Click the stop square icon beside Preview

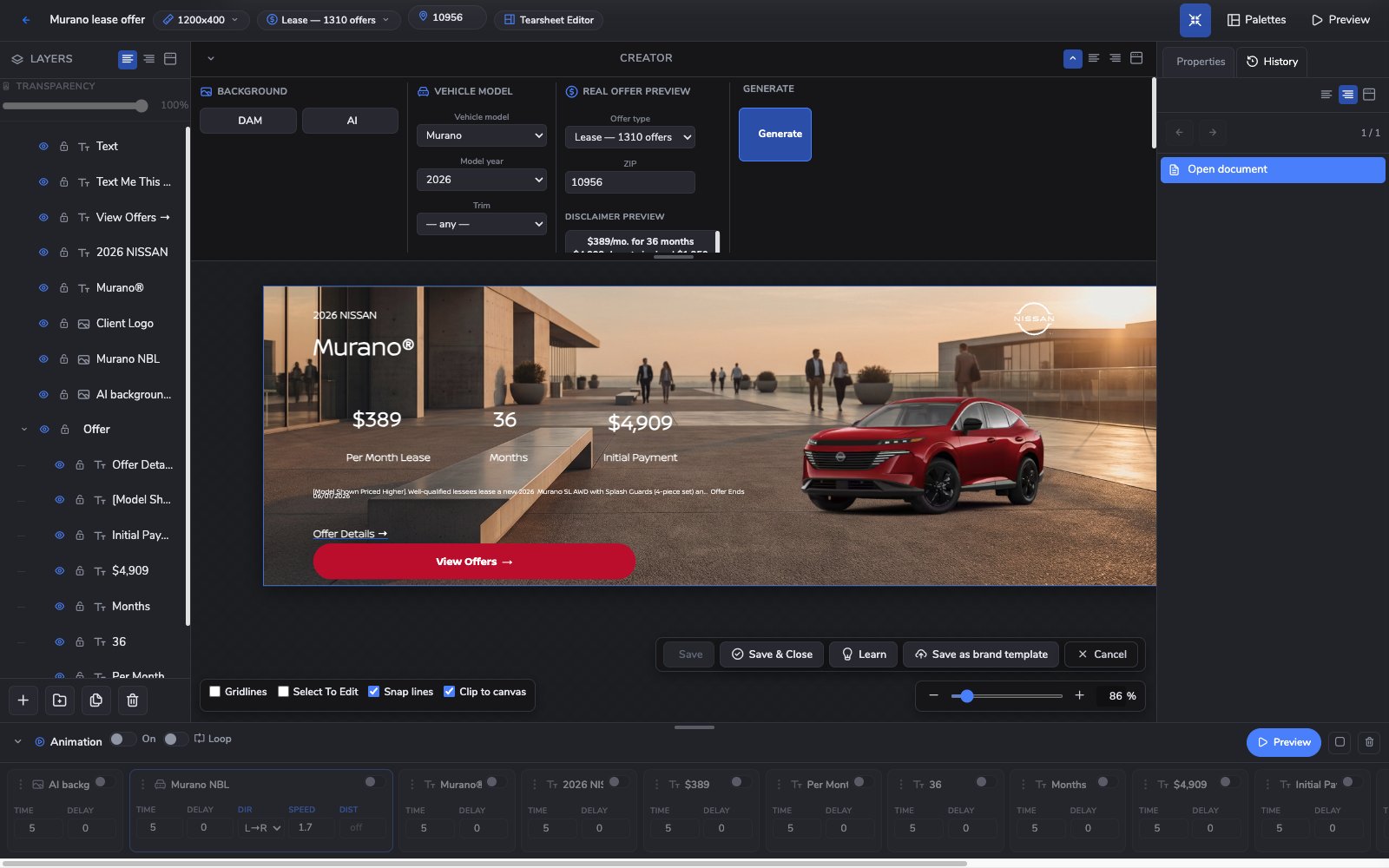[1340, 742]
